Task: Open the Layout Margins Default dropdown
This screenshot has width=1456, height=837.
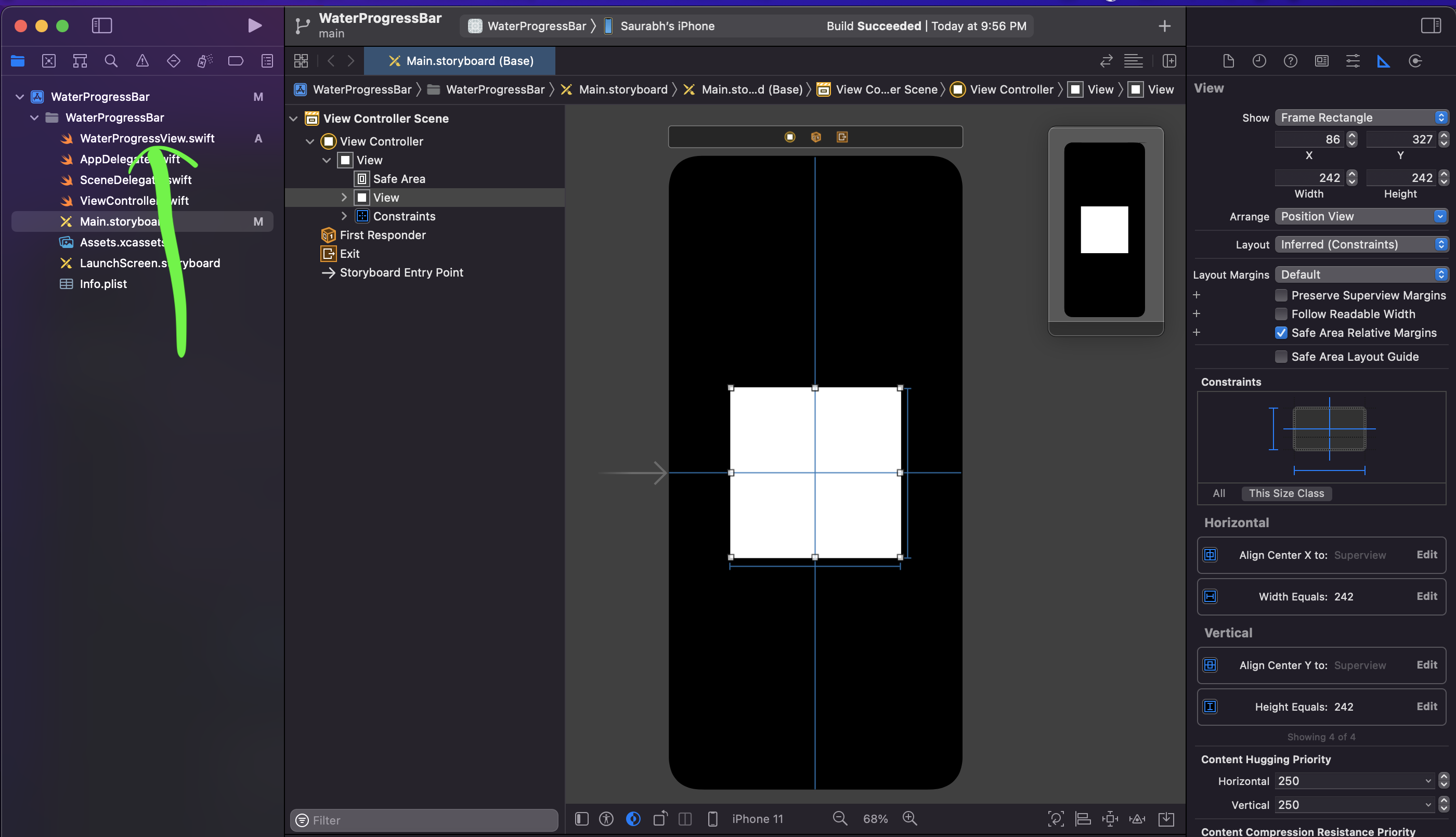Action: (x=1361, y=275)
